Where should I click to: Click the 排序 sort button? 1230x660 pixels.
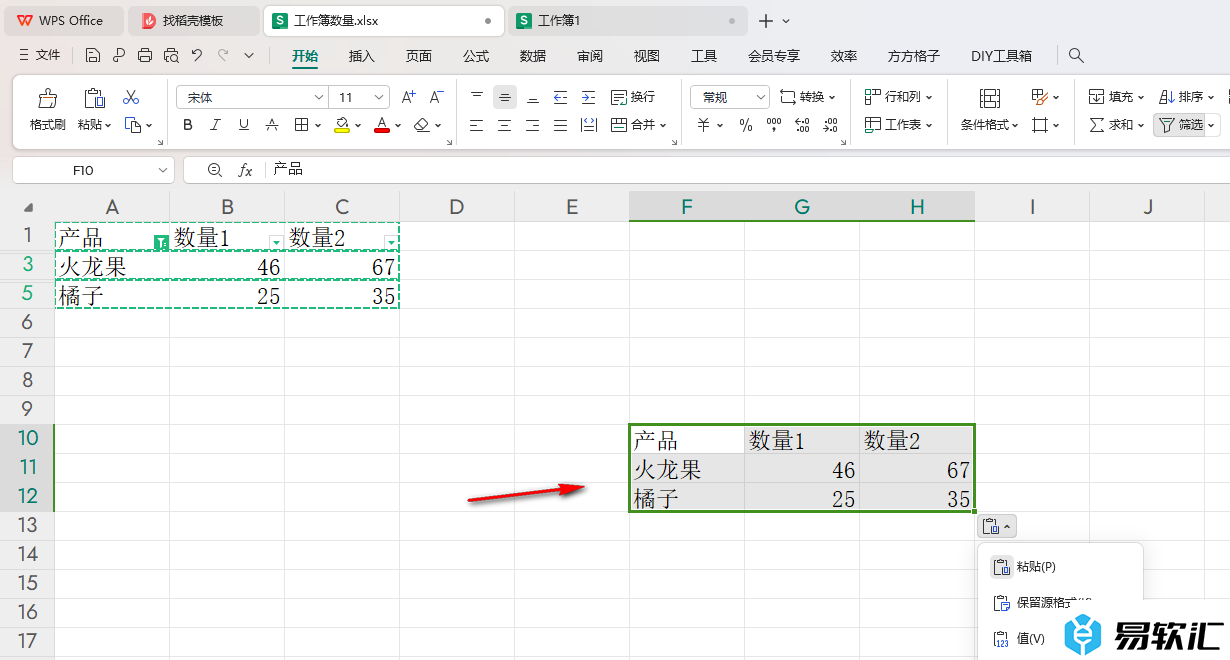coord(1186,97)
